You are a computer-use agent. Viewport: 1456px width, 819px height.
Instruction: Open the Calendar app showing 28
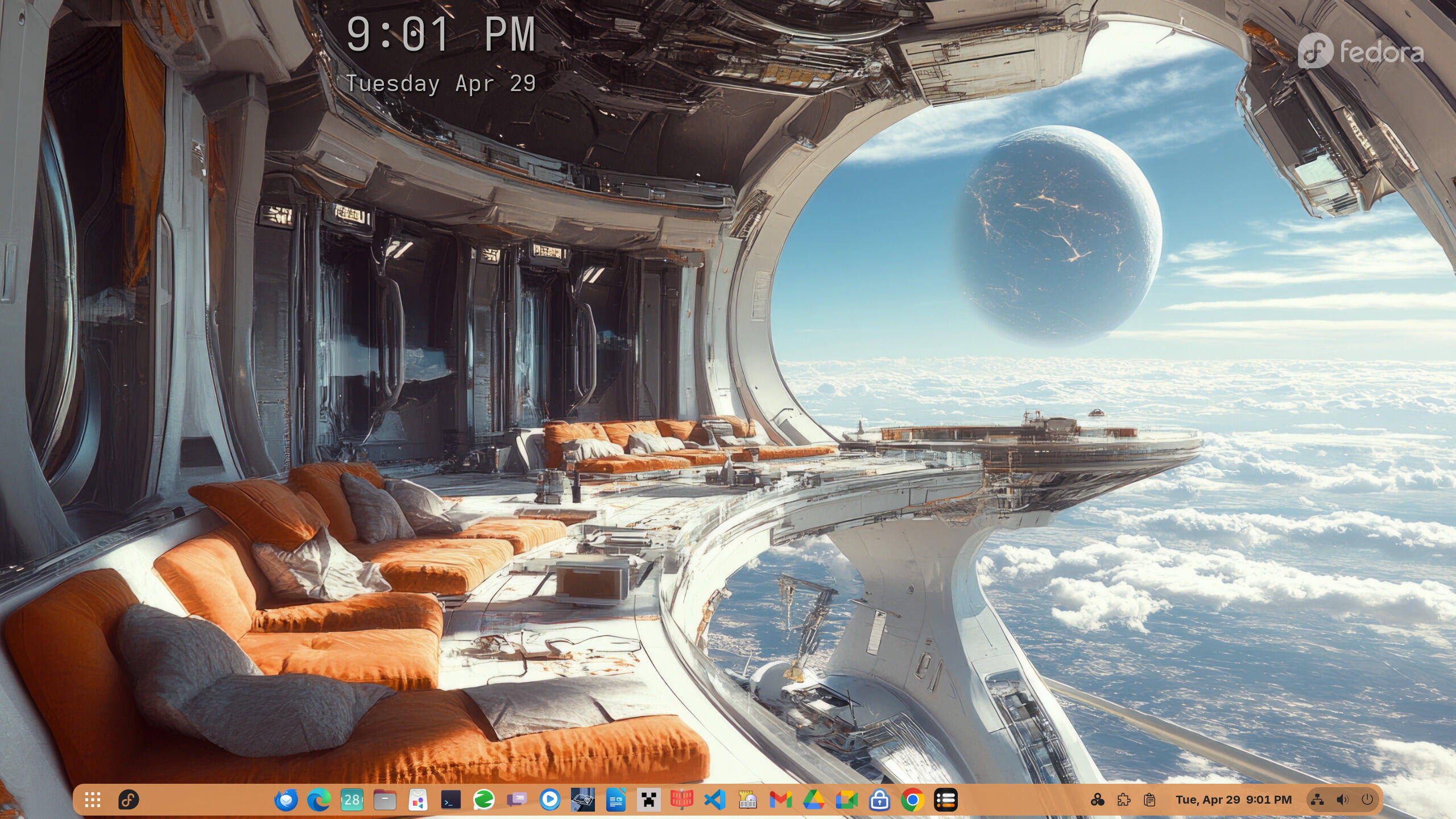tap(351, 800)
